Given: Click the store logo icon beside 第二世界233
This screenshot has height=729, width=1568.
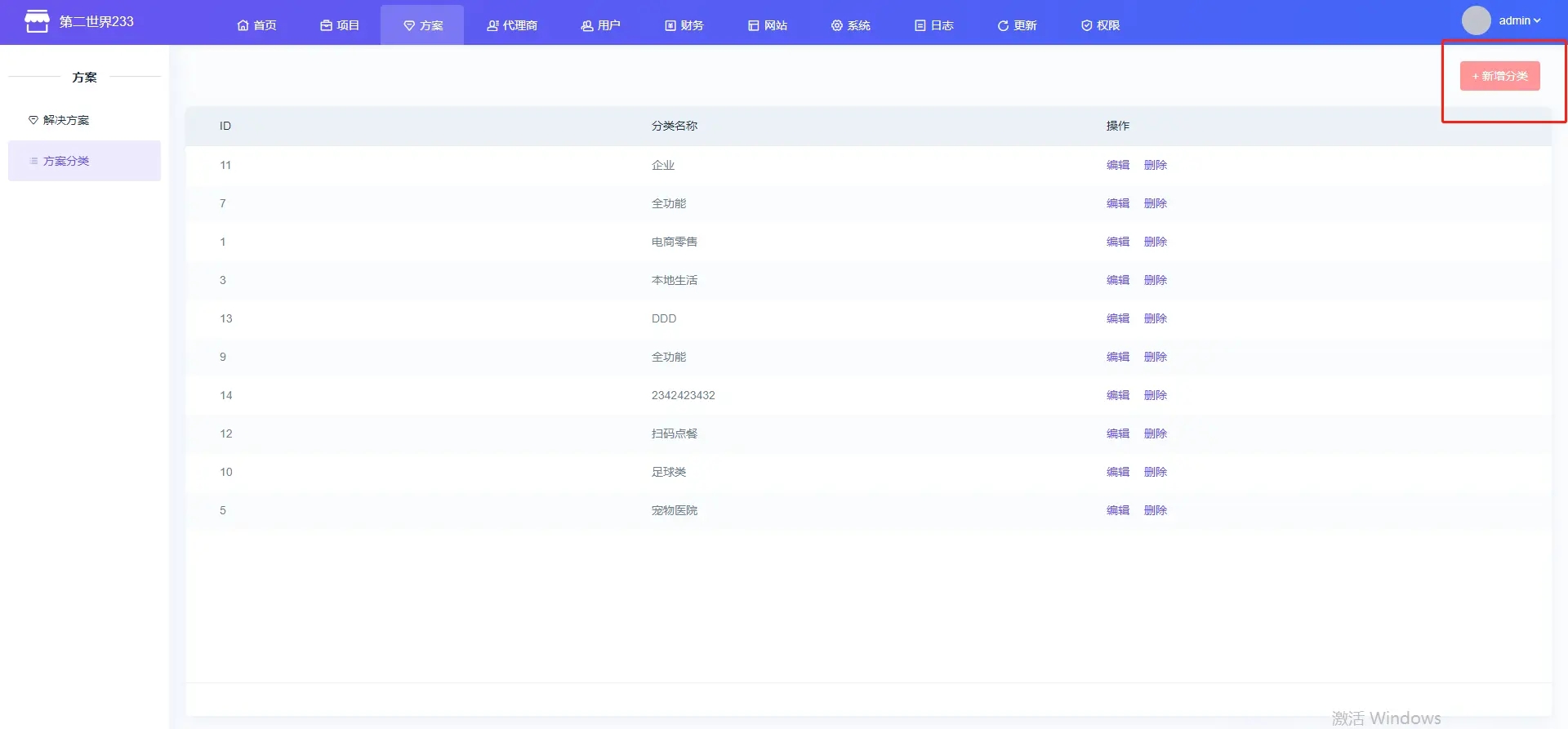Looking at the screenshot, I should pyautogui.click(x=37, y=21).
